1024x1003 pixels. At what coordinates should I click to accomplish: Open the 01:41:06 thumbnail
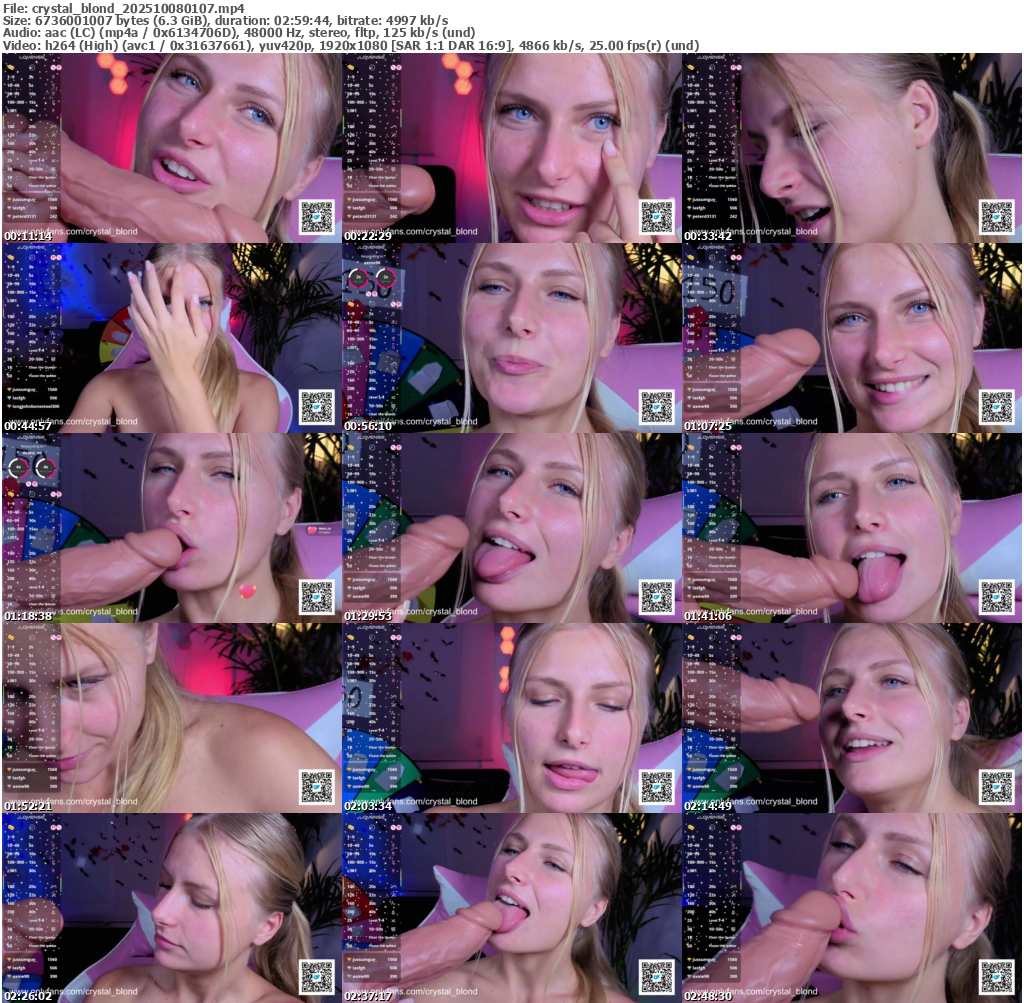(851, 528)
